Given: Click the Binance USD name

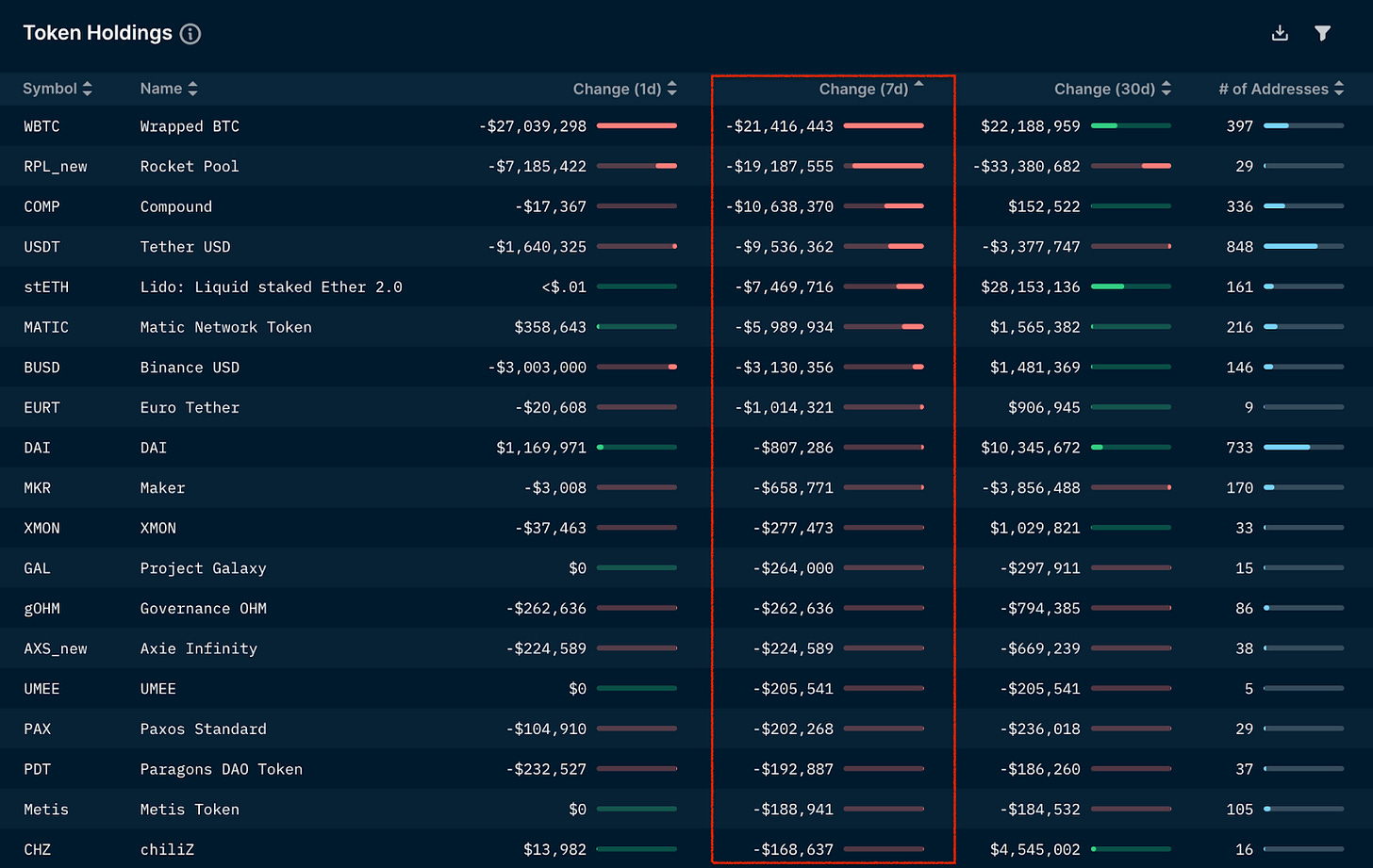Looking at the screenshot, I should point(190,368).
